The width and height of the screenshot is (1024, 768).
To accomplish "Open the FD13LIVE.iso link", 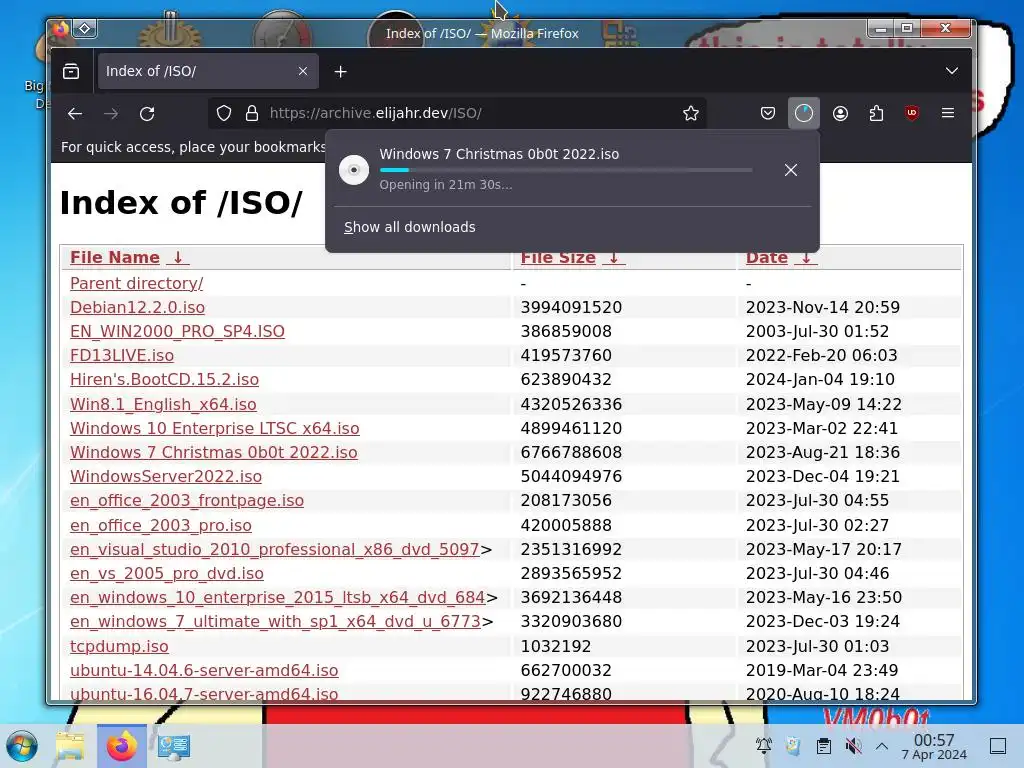I will click(122, 356).
